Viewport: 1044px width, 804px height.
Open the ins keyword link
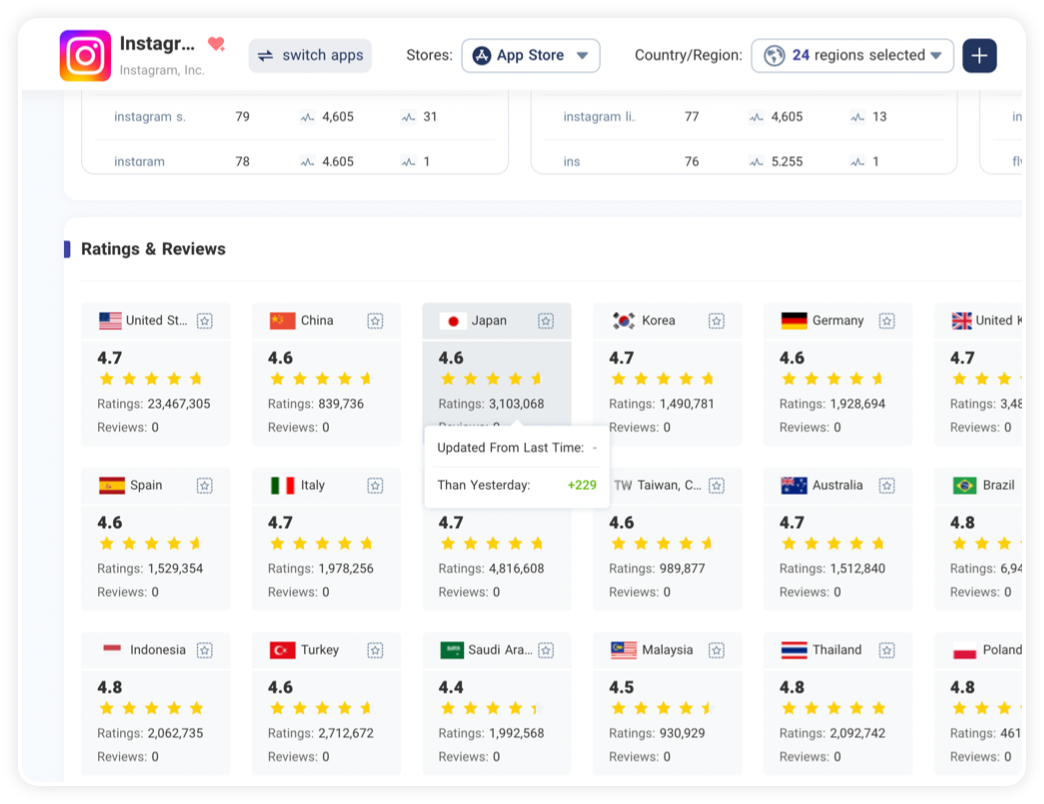click(x=571, y=161)
